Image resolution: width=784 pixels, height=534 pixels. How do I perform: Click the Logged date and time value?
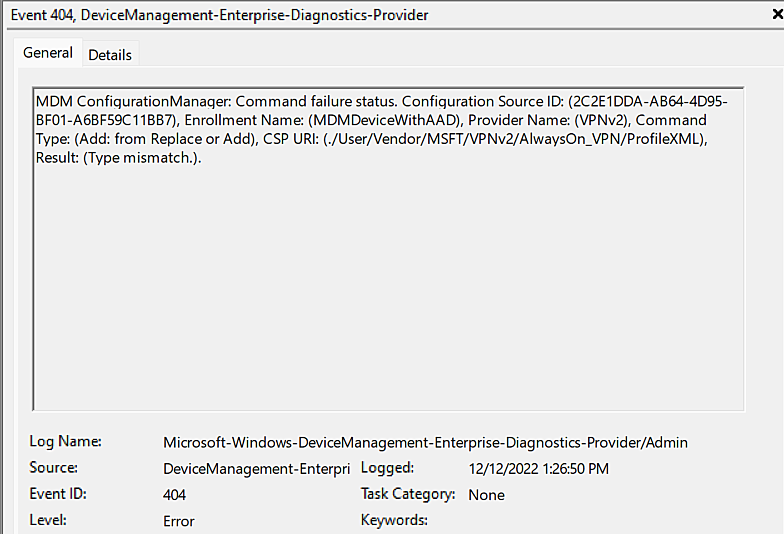(x=538, y=468)
